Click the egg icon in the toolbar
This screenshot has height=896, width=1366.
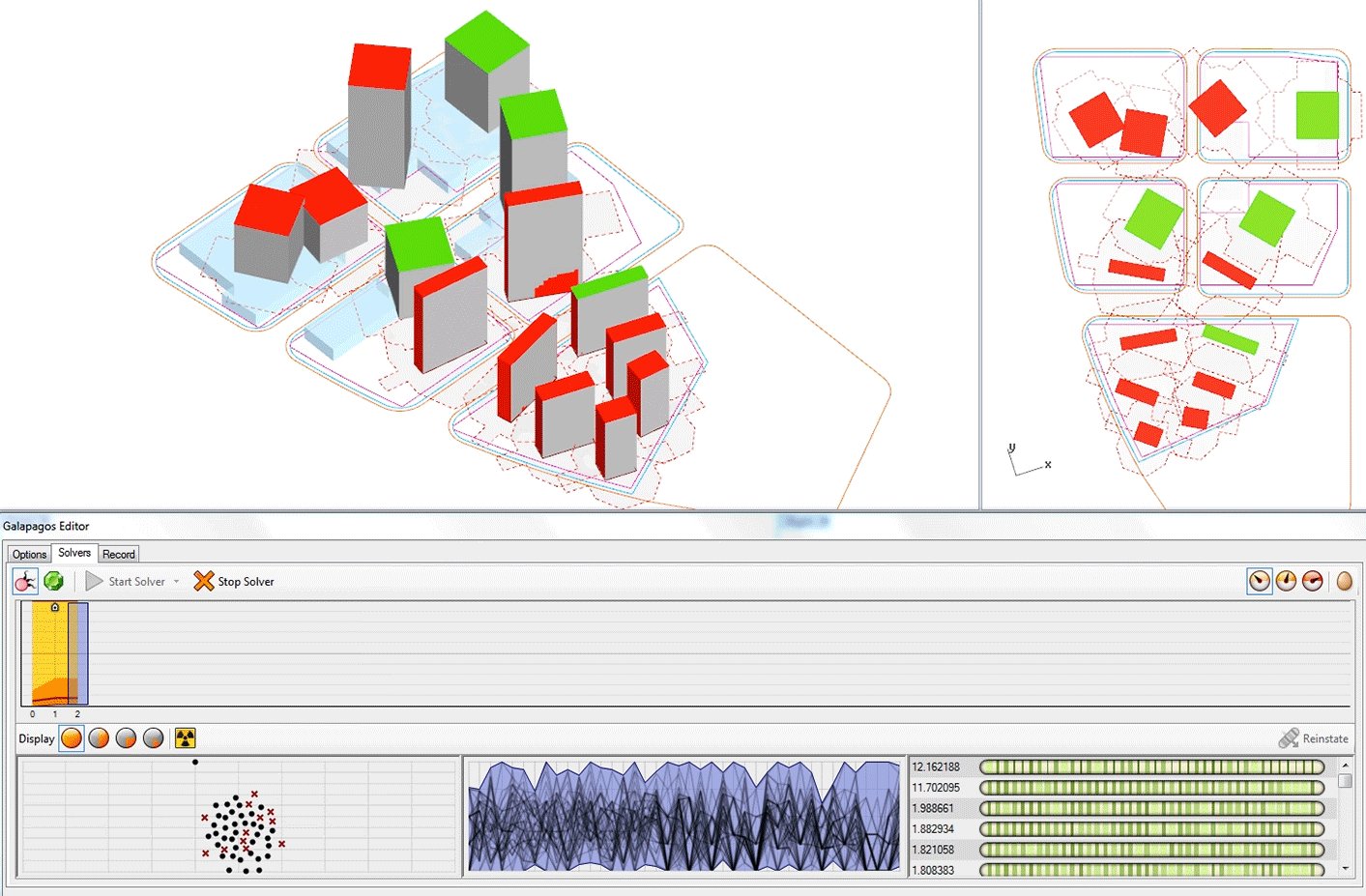pos(1344,581)
